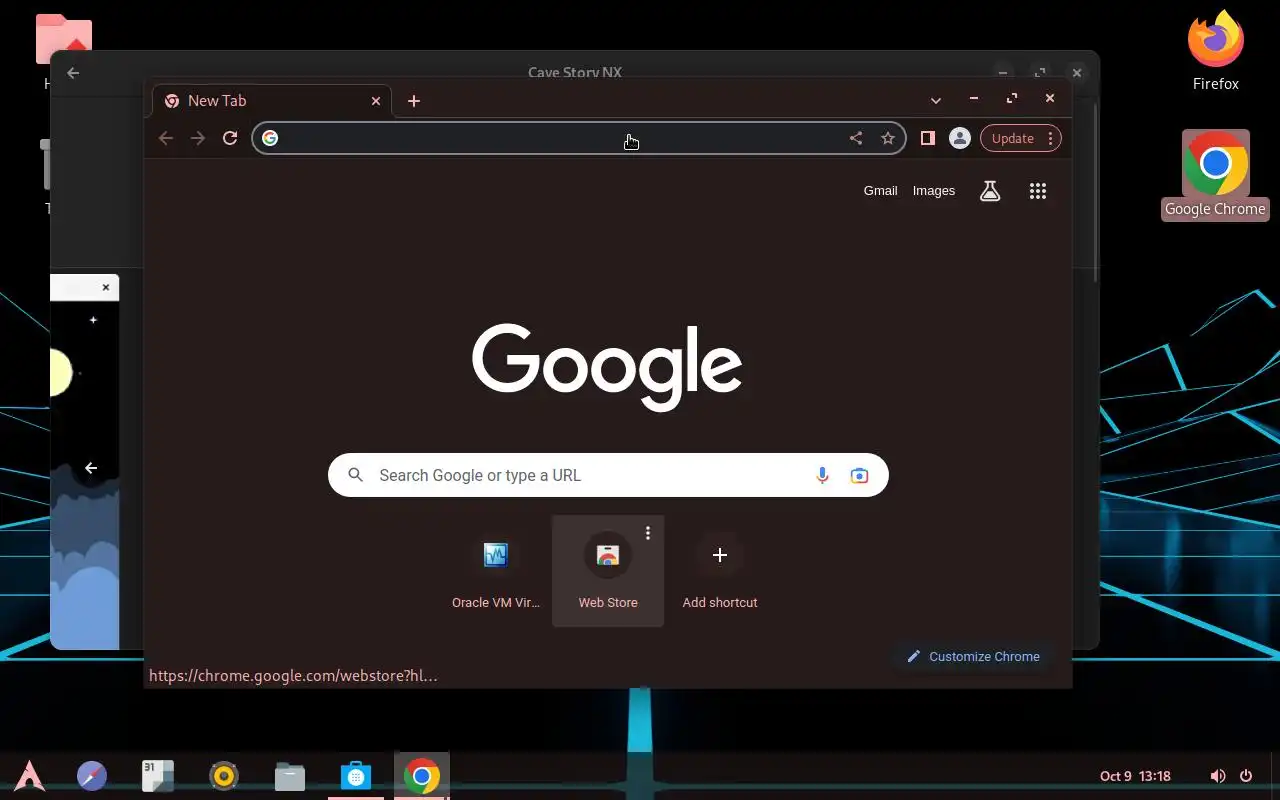This screenshot has height=800, width=1280.
Task: Open the power menu in system tray
Action: [x=1246, y=776]
